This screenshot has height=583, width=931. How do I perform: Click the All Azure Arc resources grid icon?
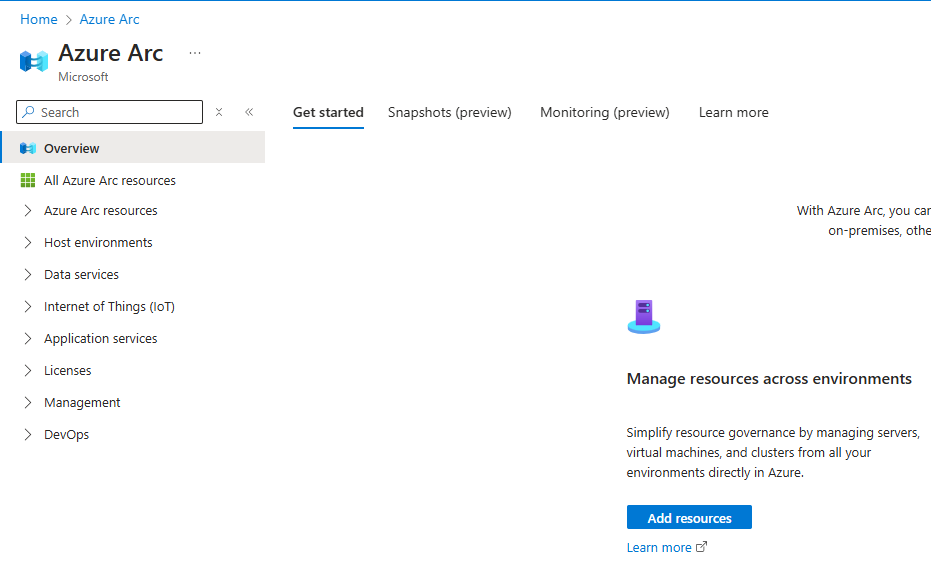pyautogui.click(x=28, y=180)
